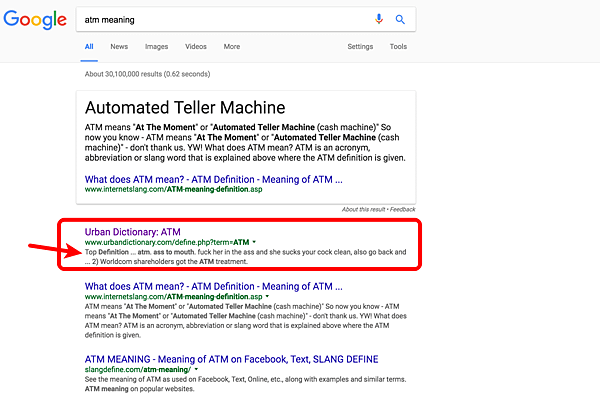Image resolution: width=600 pixels, height=399 pixels.
Task: Expand the internetslang.com result URL arrow
Action: (x=267, y=296)
